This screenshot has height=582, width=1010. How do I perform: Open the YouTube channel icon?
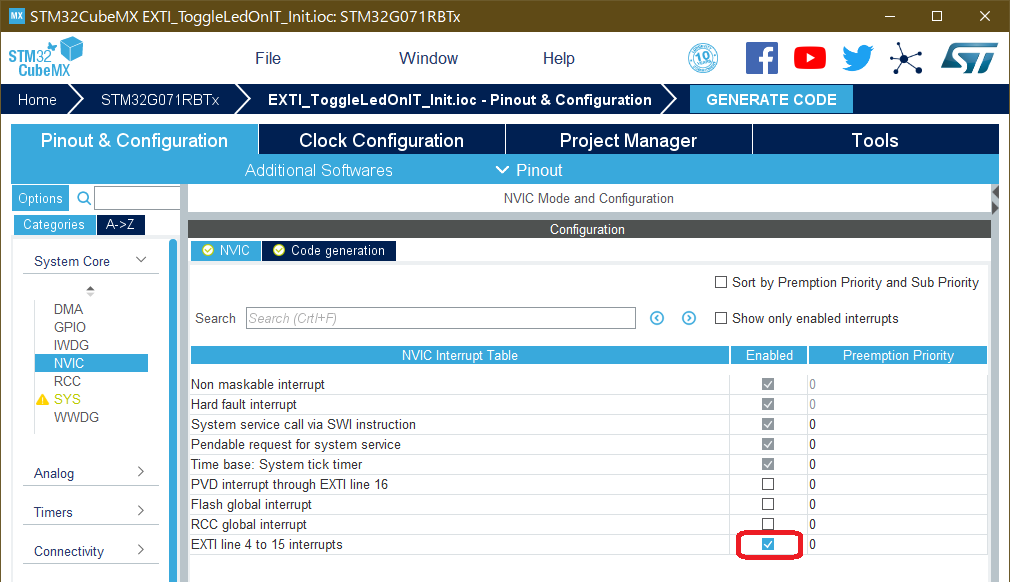point(810,59)
